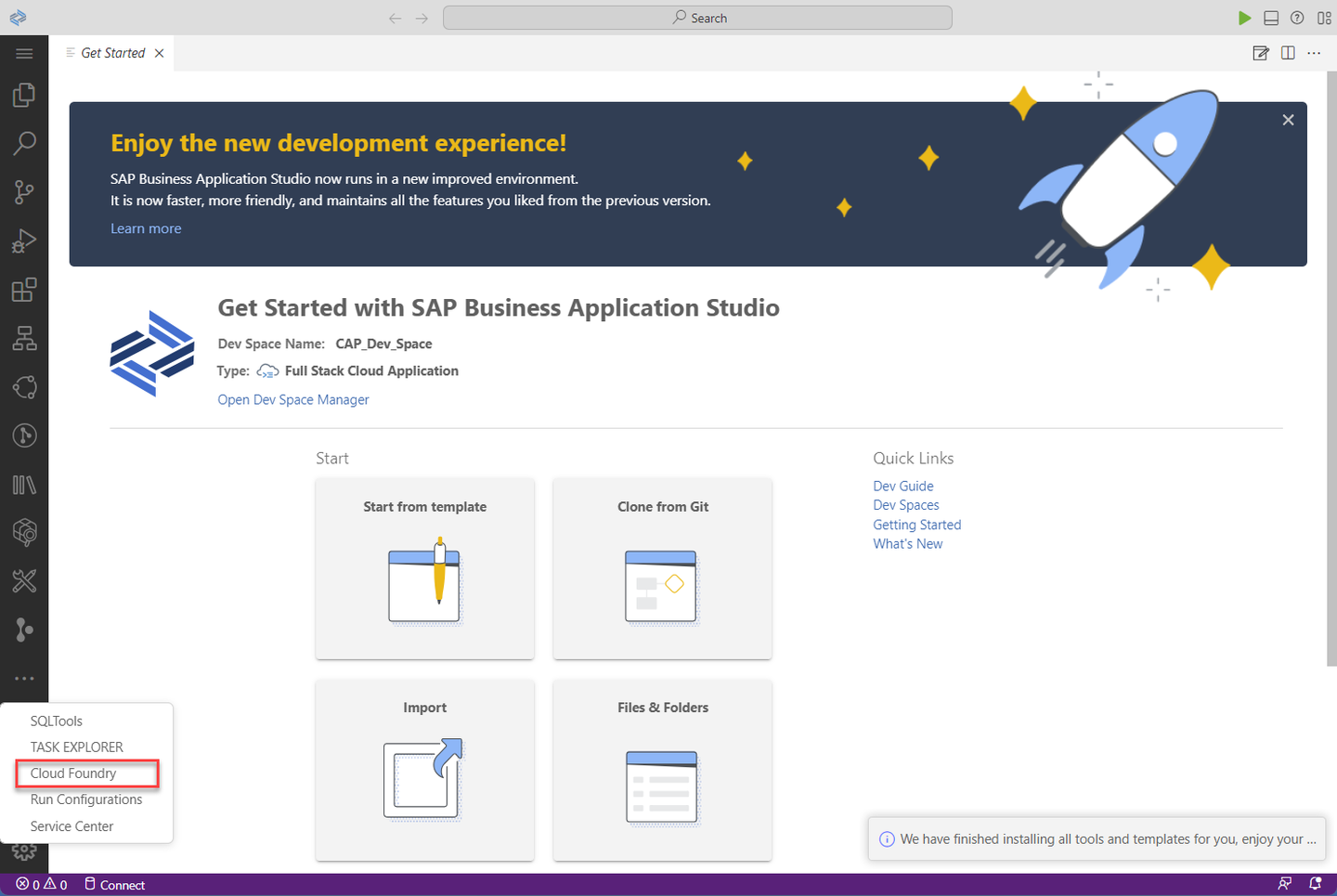Open the Getting Started quick link
Viewport: 1337px width, 896px height.
pyautogui.click(x=917, y=525)
